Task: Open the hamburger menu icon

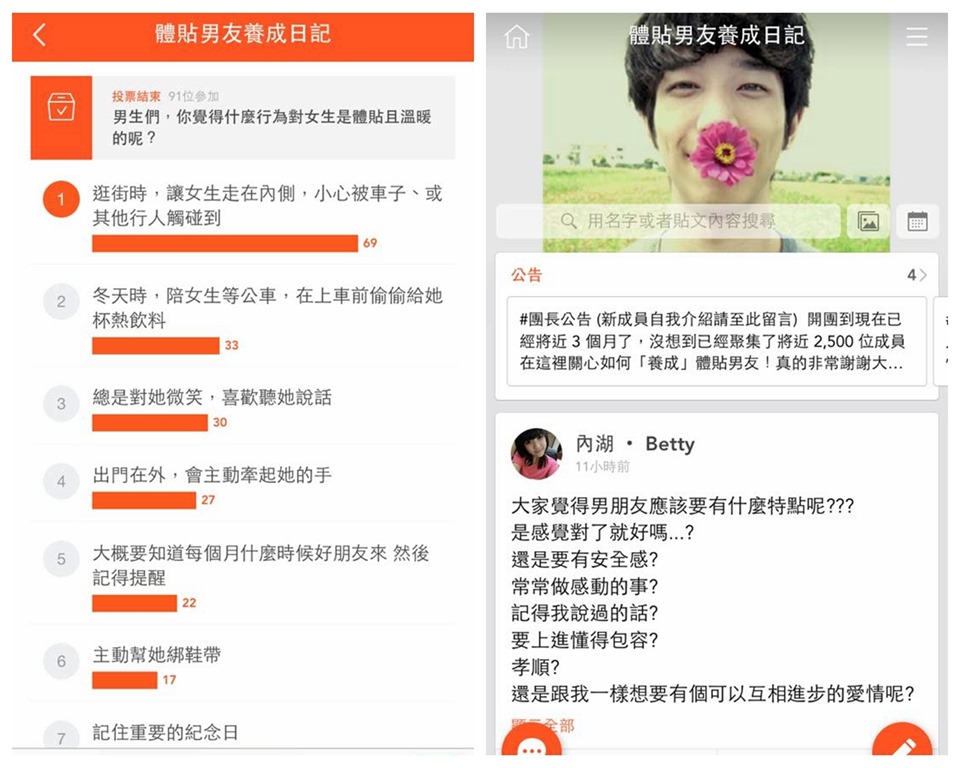Action: point(917,37)
